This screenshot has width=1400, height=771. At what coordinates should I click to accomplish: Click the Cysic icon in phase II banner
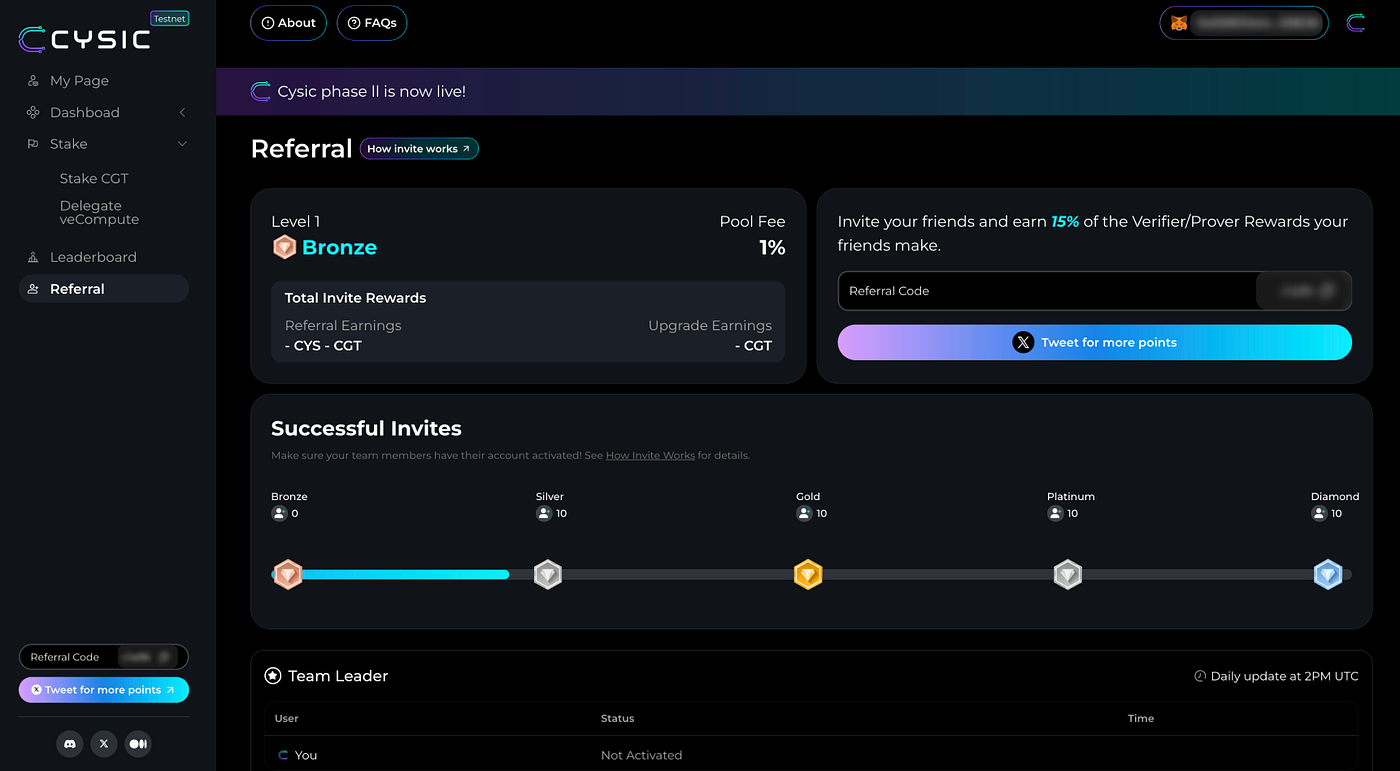[x=261, y=92]
